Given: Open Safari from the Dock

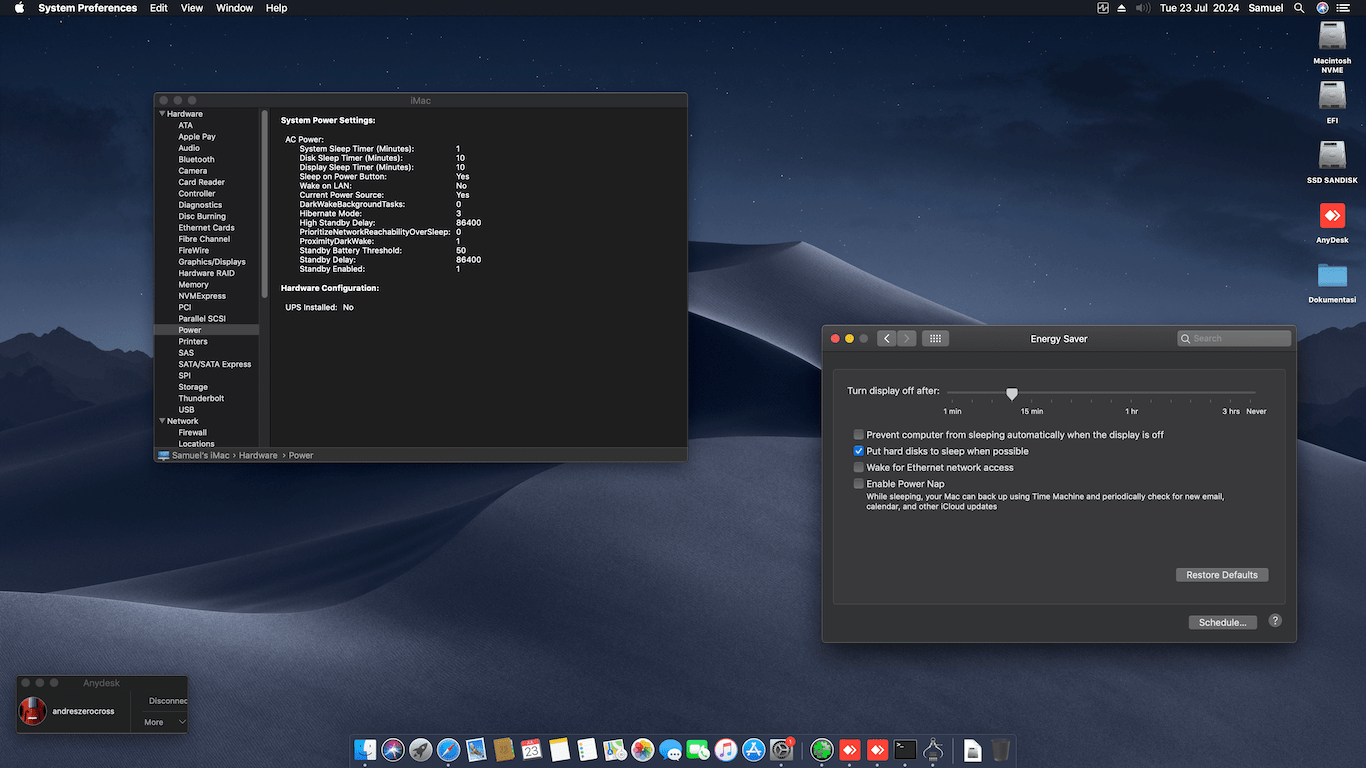Looking at the screenshot, I should 448,750.
